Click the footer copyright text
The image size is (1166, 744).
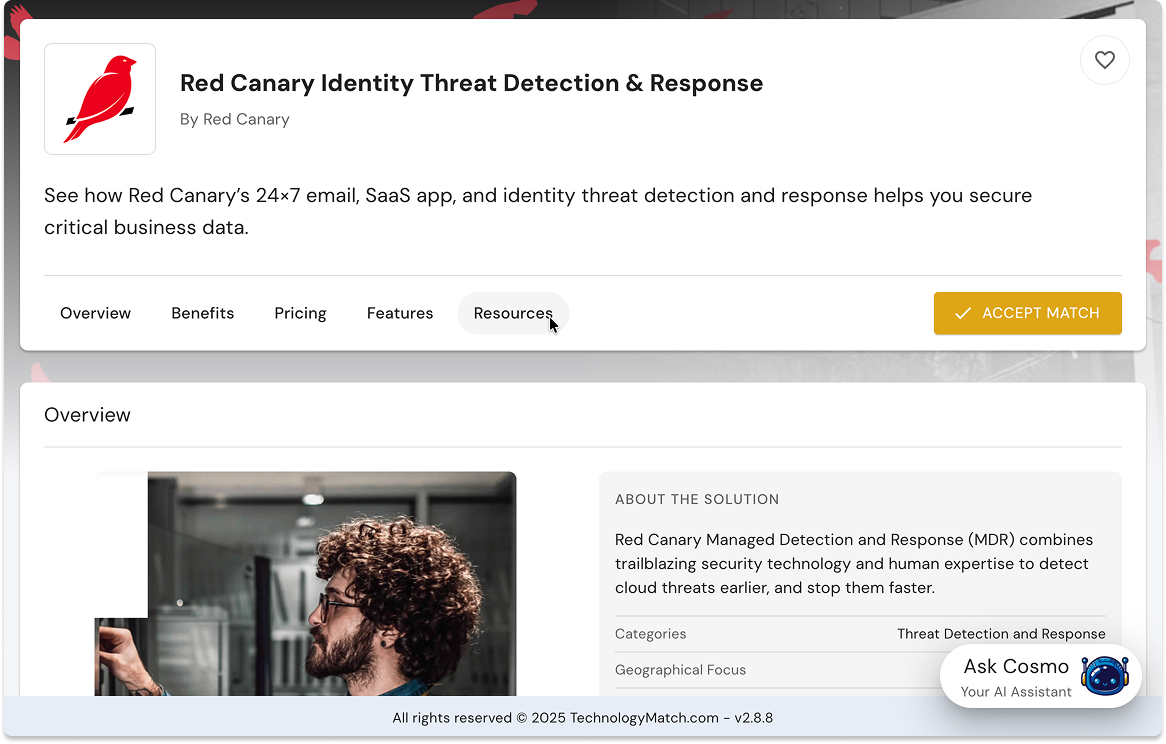tap(582, 718)
